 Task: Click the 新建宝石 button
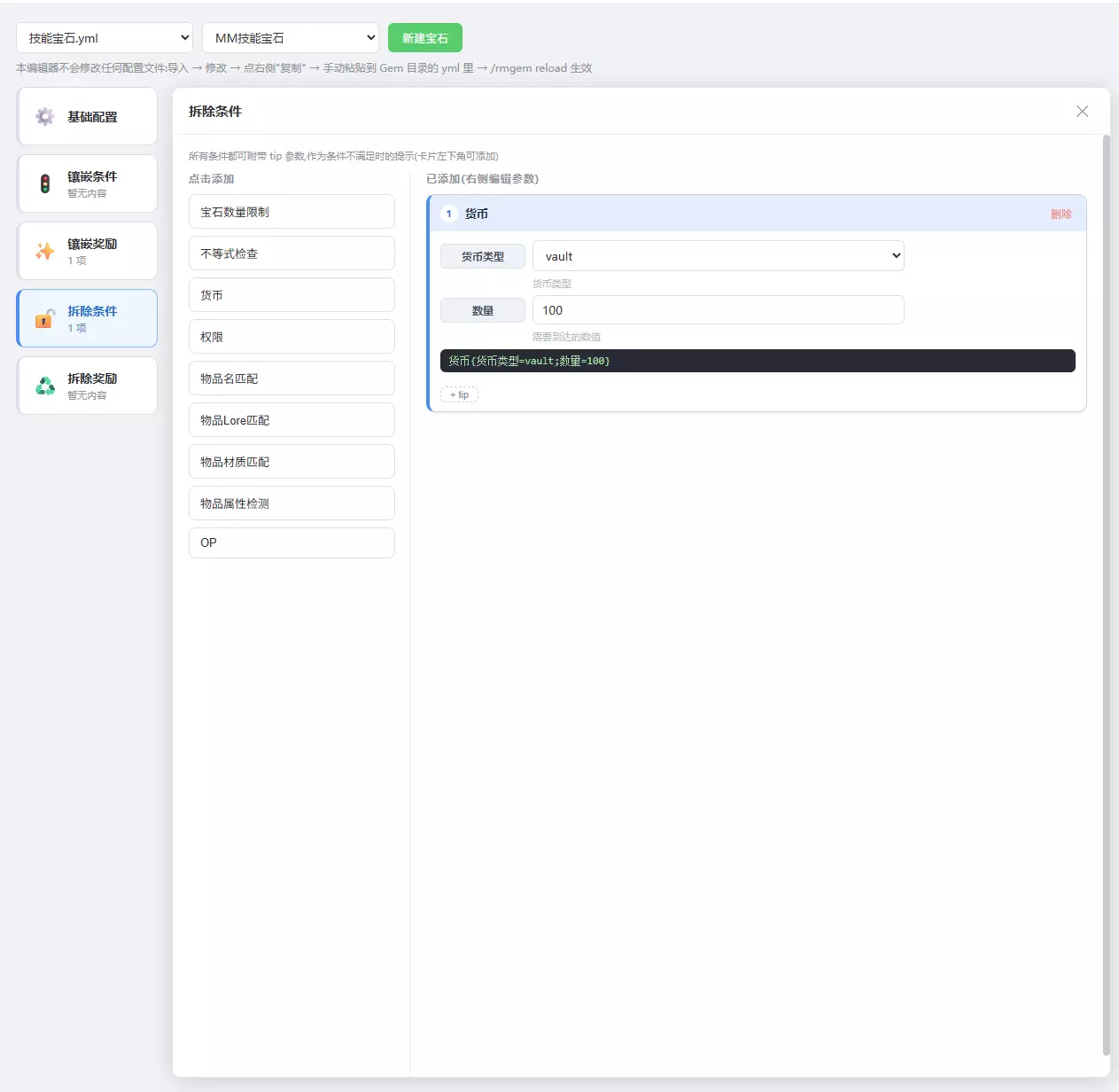[425, 38]
